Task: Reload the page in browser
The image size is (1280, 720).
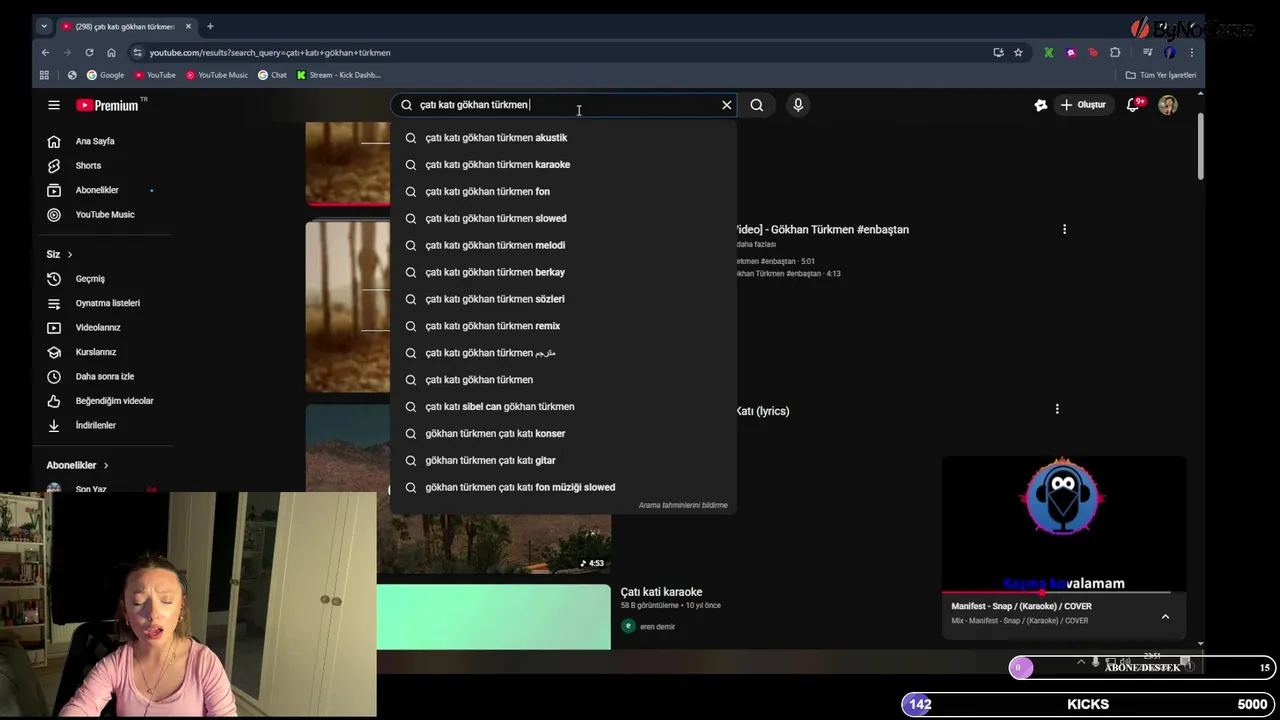Action: [x=89, y=52]
